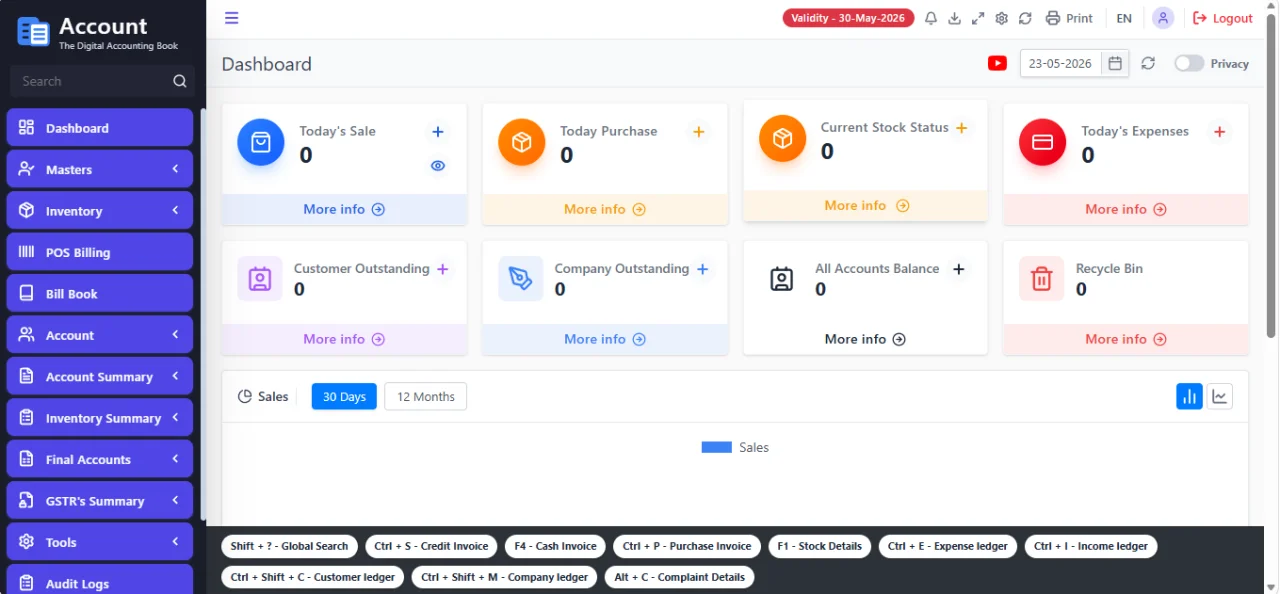Toggle the eye icon on Today's Sale
The image size is (1280, 594).
[437, 166]
